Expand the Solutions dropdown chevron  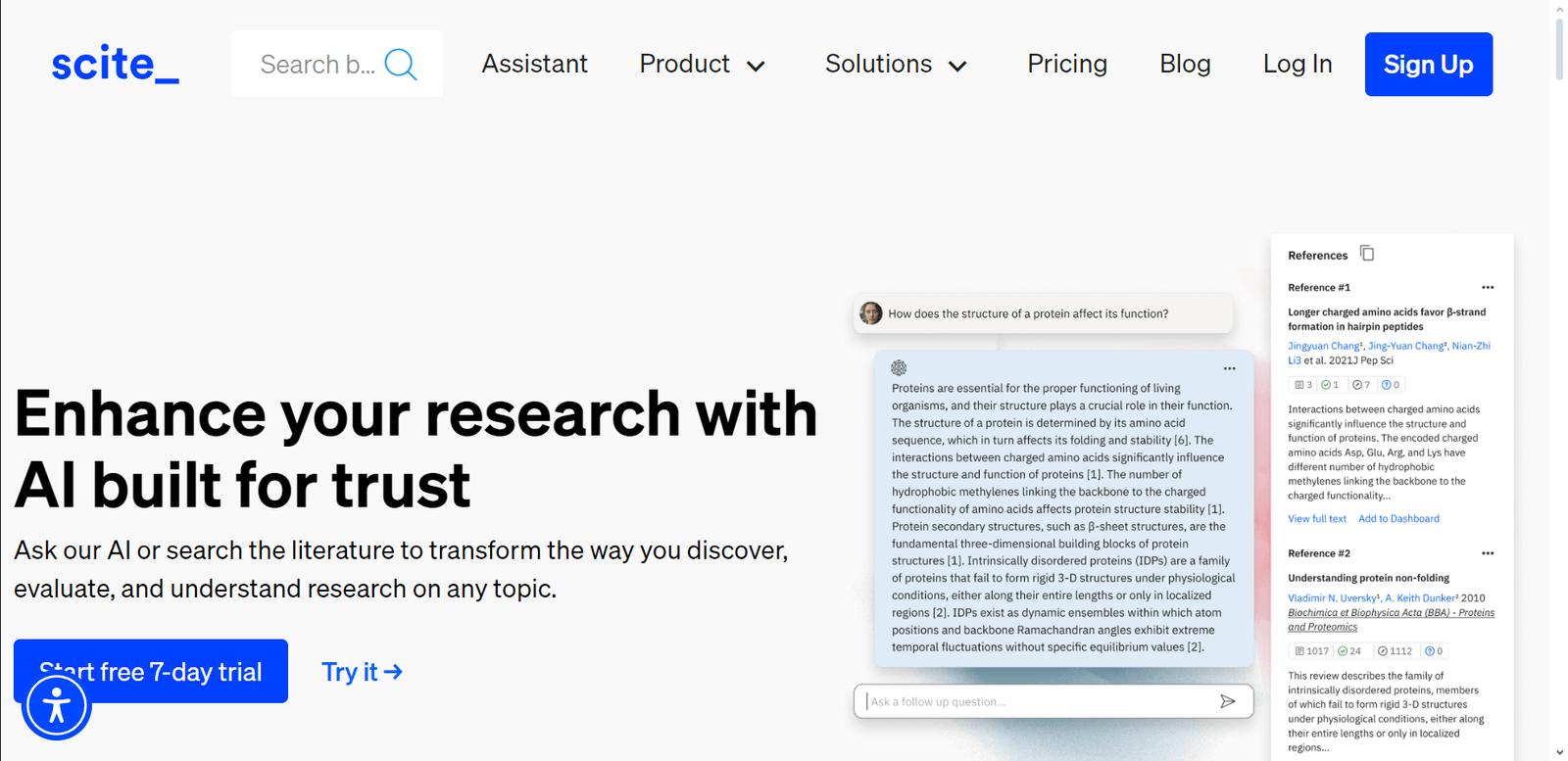(x=957, y=67)
